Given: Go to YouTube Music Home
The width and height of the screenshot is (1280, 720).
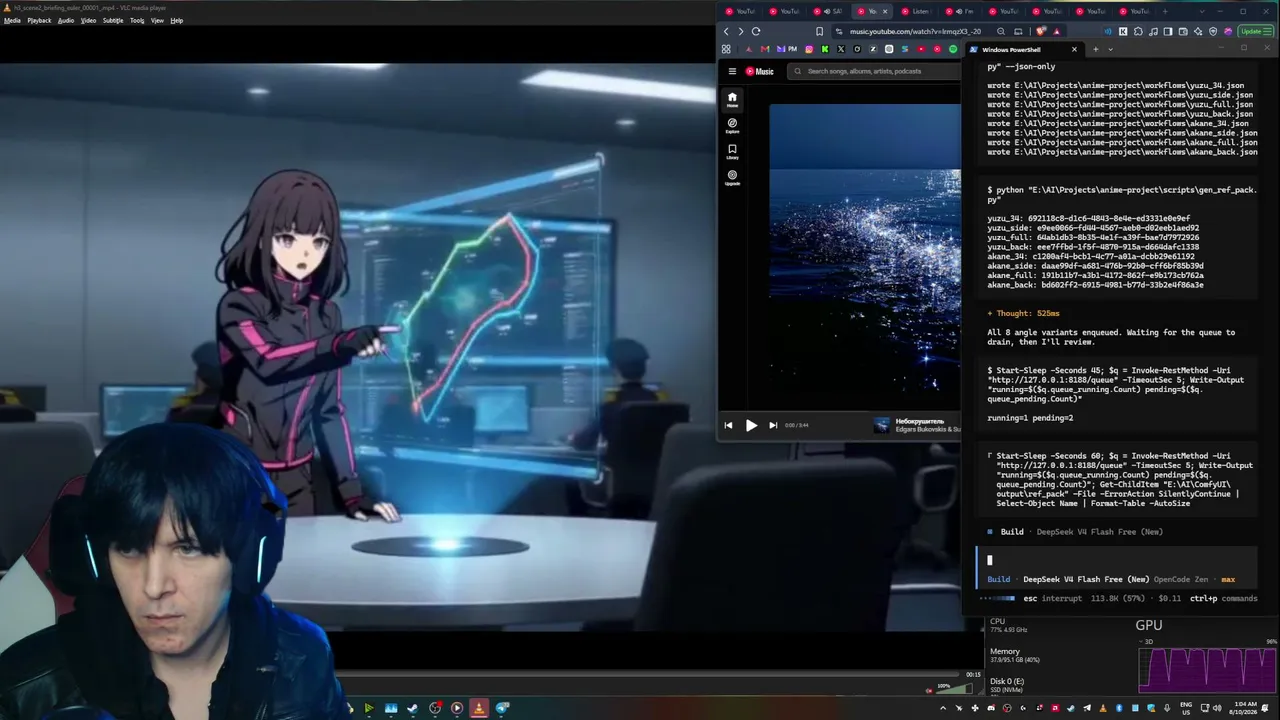Looking at the screenshot, I should (732, 99).
